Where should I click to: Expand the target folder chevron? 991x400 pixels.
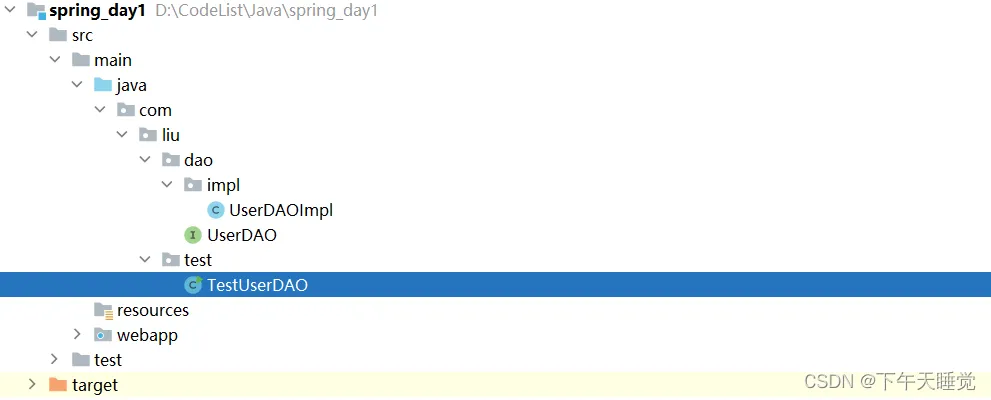(32, 384)
